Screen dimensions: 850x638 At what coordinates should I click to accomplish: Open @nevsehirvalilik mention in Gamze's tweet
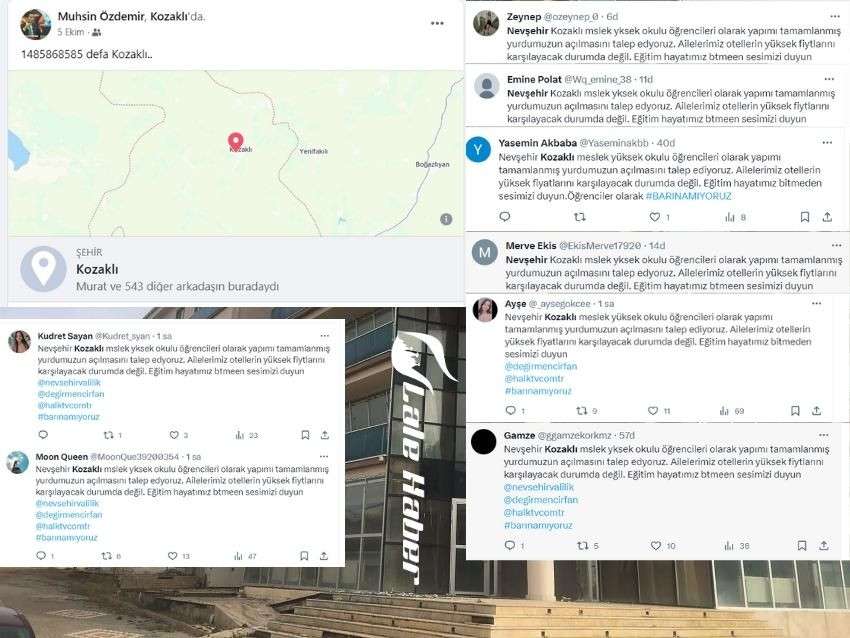[x=539, y=487]
